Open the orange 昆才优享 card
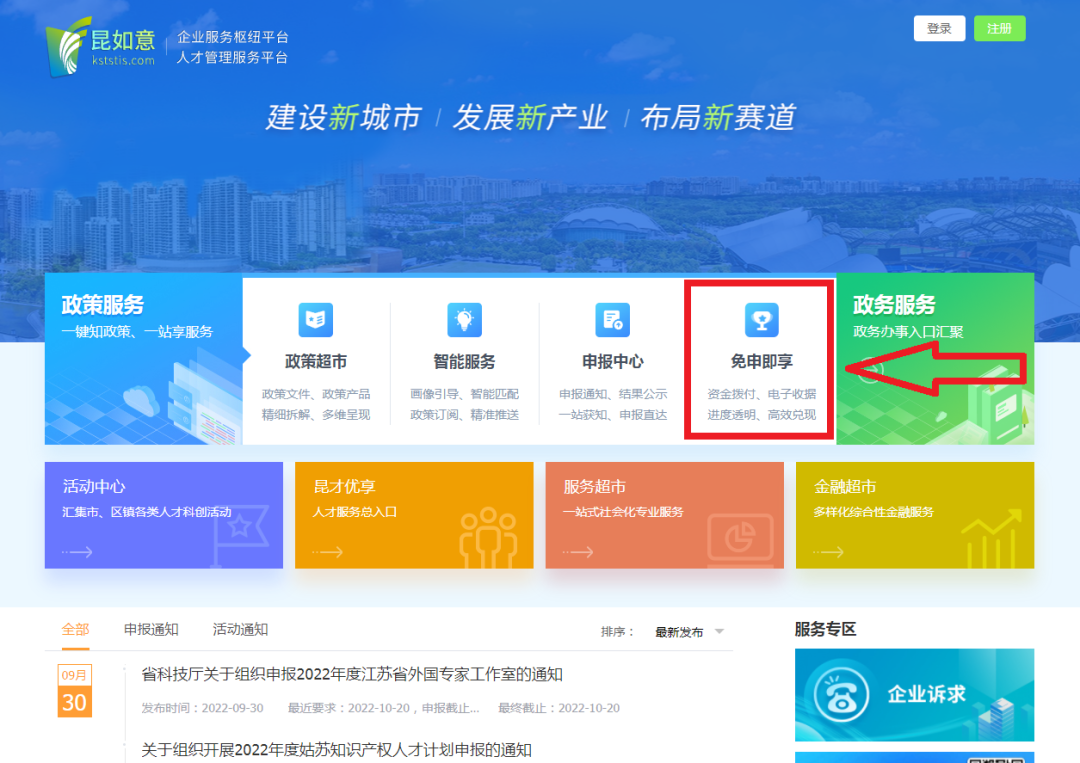The height and width of the screenshot is (763, 1080). tap(413, 515)
